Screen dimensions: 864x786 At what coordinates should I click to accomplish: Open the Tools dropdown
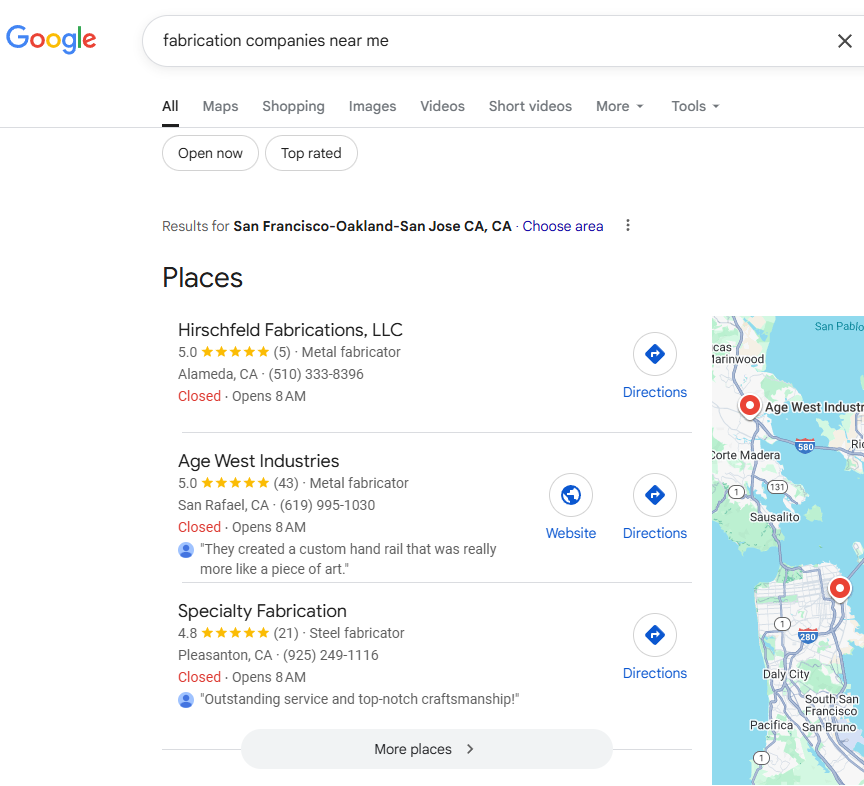pos(695,106)
